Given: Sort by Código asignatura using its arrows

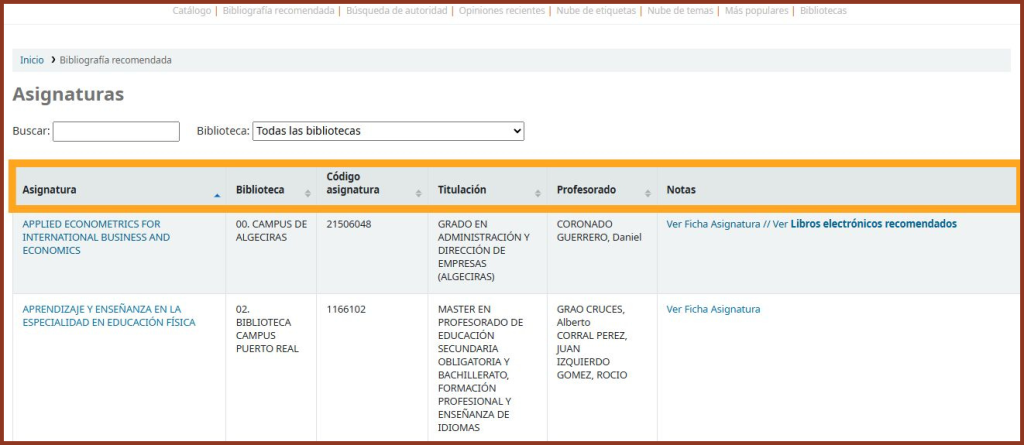Looking at the screenshot, I should 418,192.
